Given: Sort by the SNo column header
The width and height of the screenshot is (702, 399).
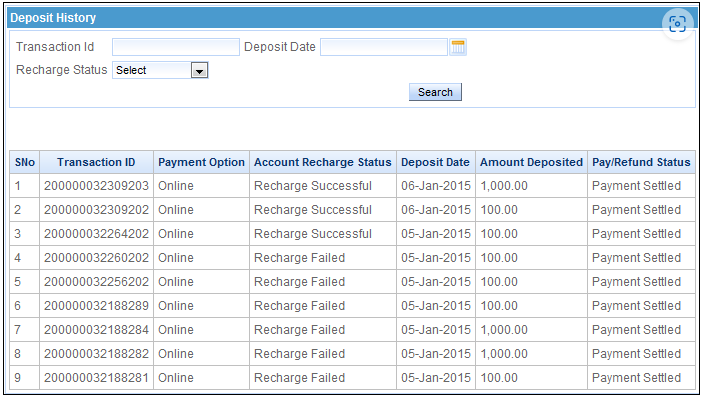Looking at the screenshot, I should (x=25, y=162).
